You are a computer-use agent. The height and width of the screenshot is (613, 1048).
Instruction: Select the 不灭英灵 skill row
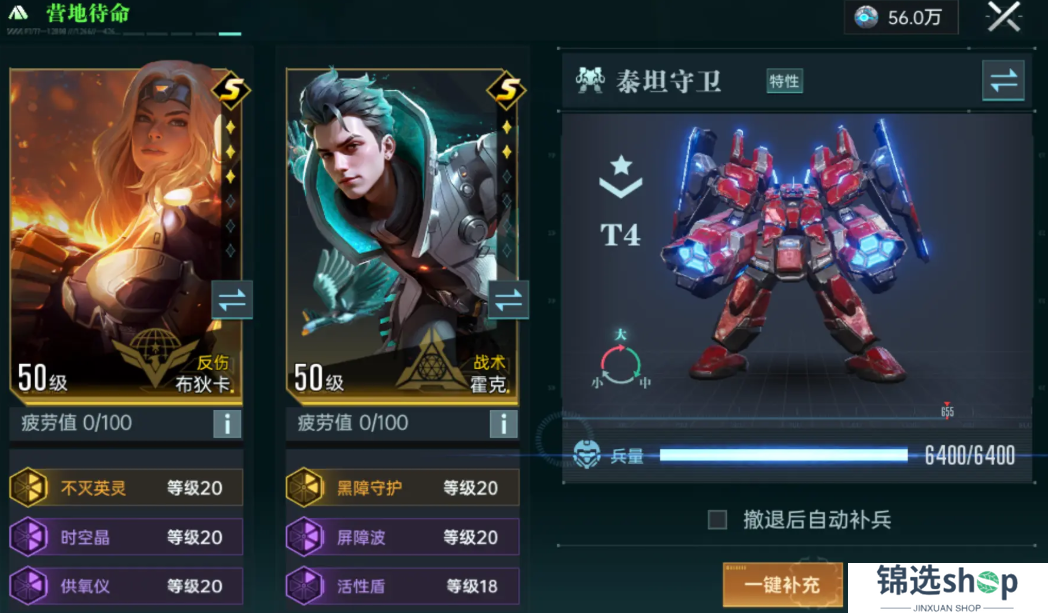(x=126, y=487)
